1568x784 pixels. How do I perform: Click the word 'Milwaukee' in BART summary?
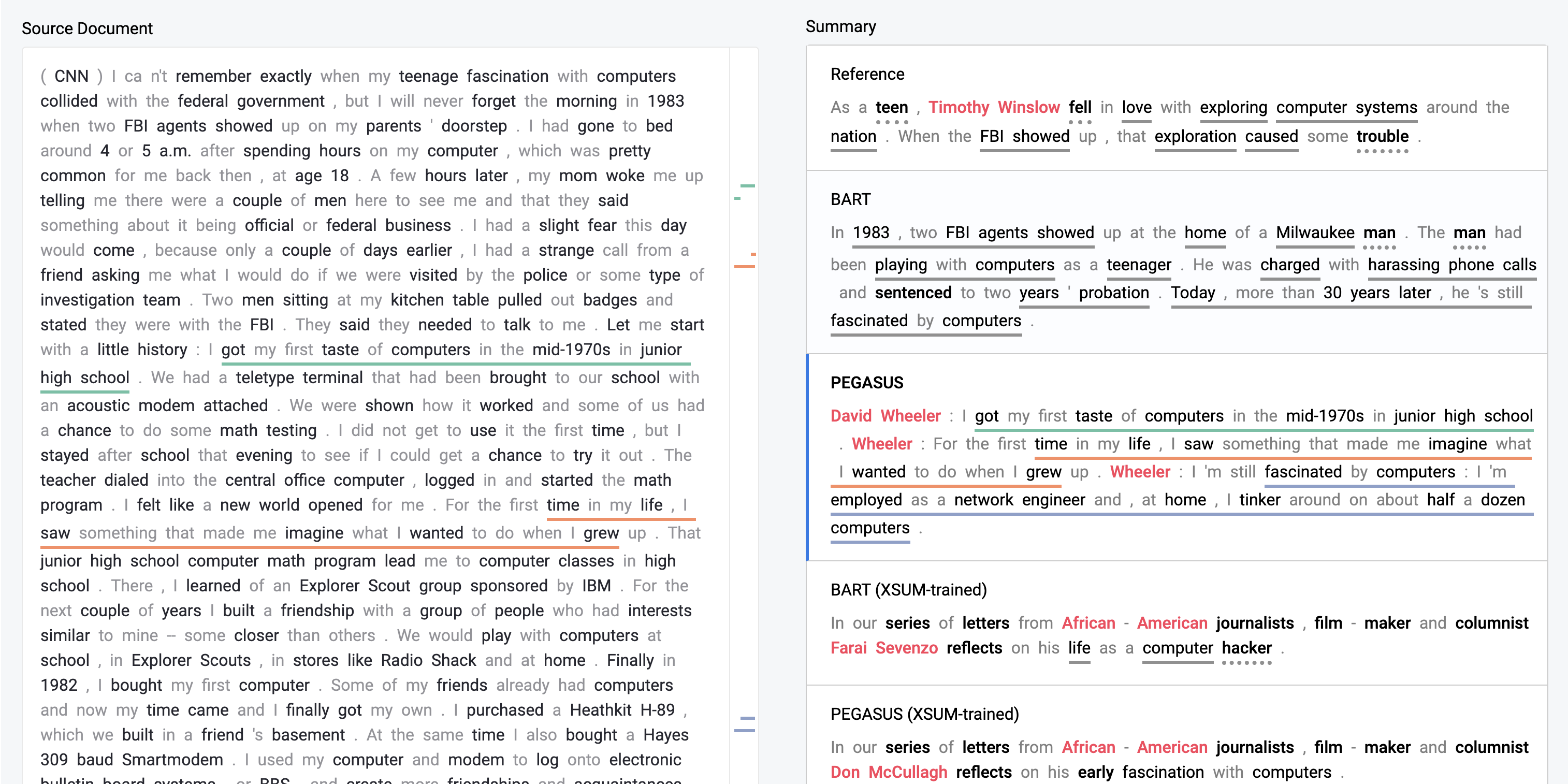point(1315,233)
